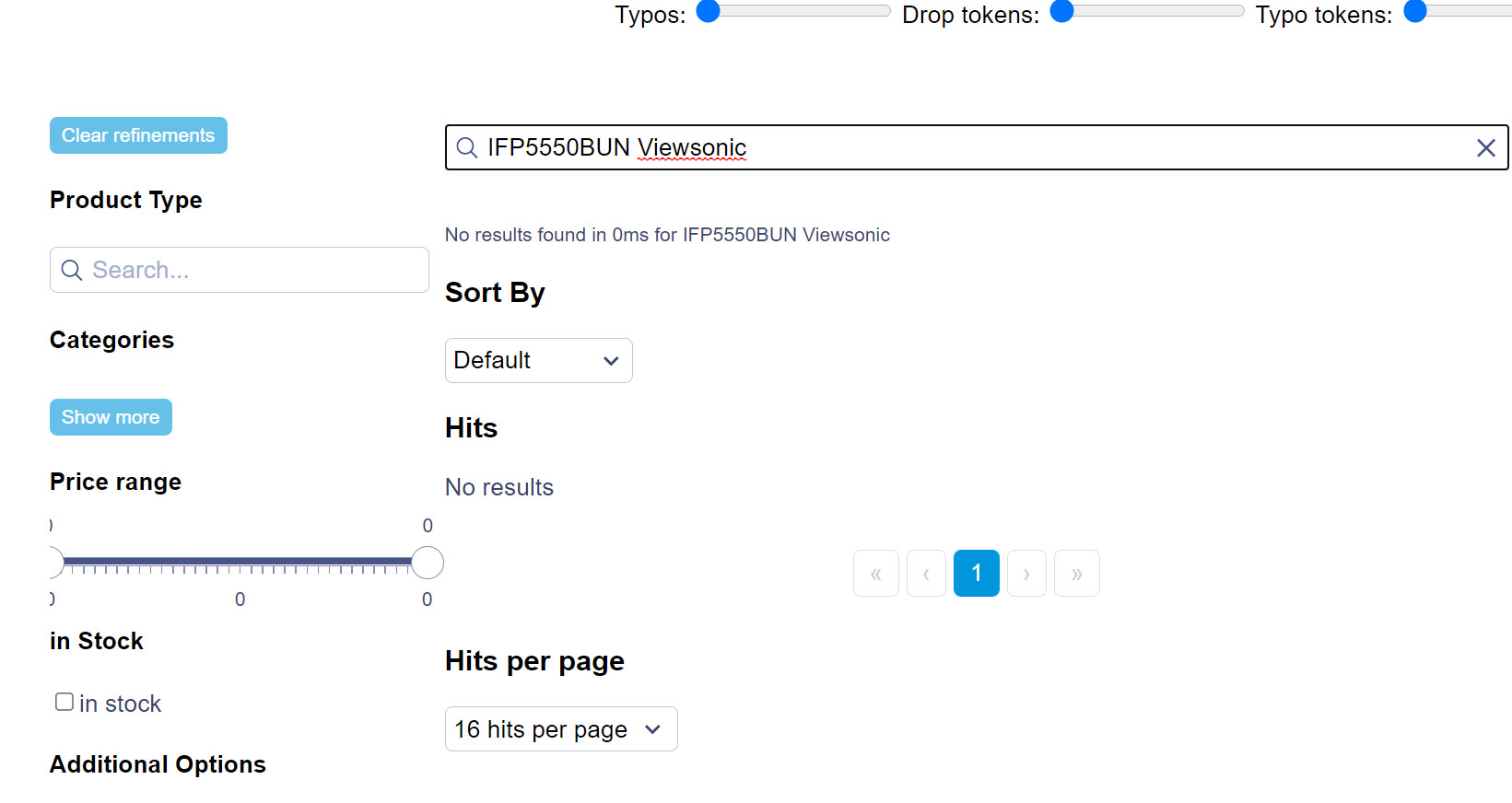The height and width of the screenshot is (803, 1512).
Task: Click the X to clear the search query
Action: (x=1486, y=147)
